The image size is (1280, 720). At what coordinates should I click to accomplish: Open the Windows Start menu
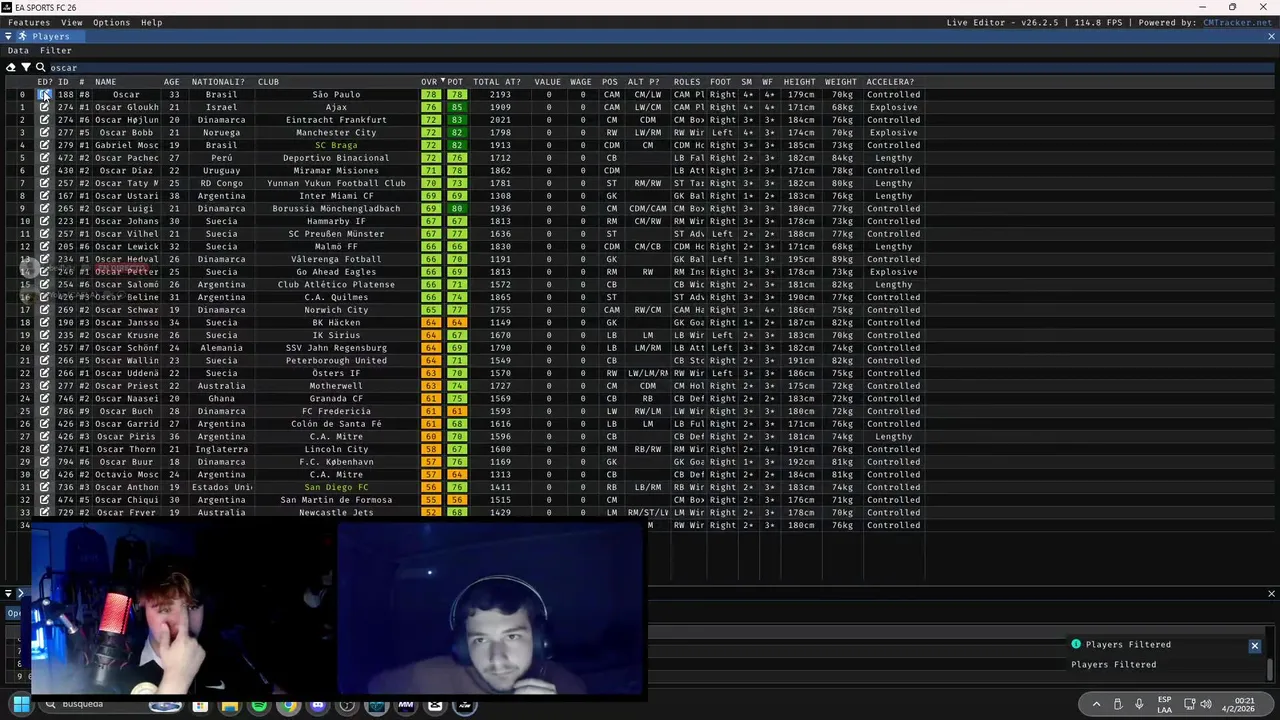click(x=21, y=705)
